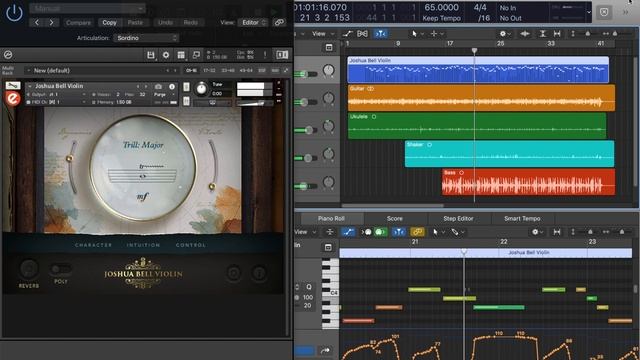The image size is (640, 360).
Task: Click the Piano Roll global tracks button
Action: coord(328,247)
